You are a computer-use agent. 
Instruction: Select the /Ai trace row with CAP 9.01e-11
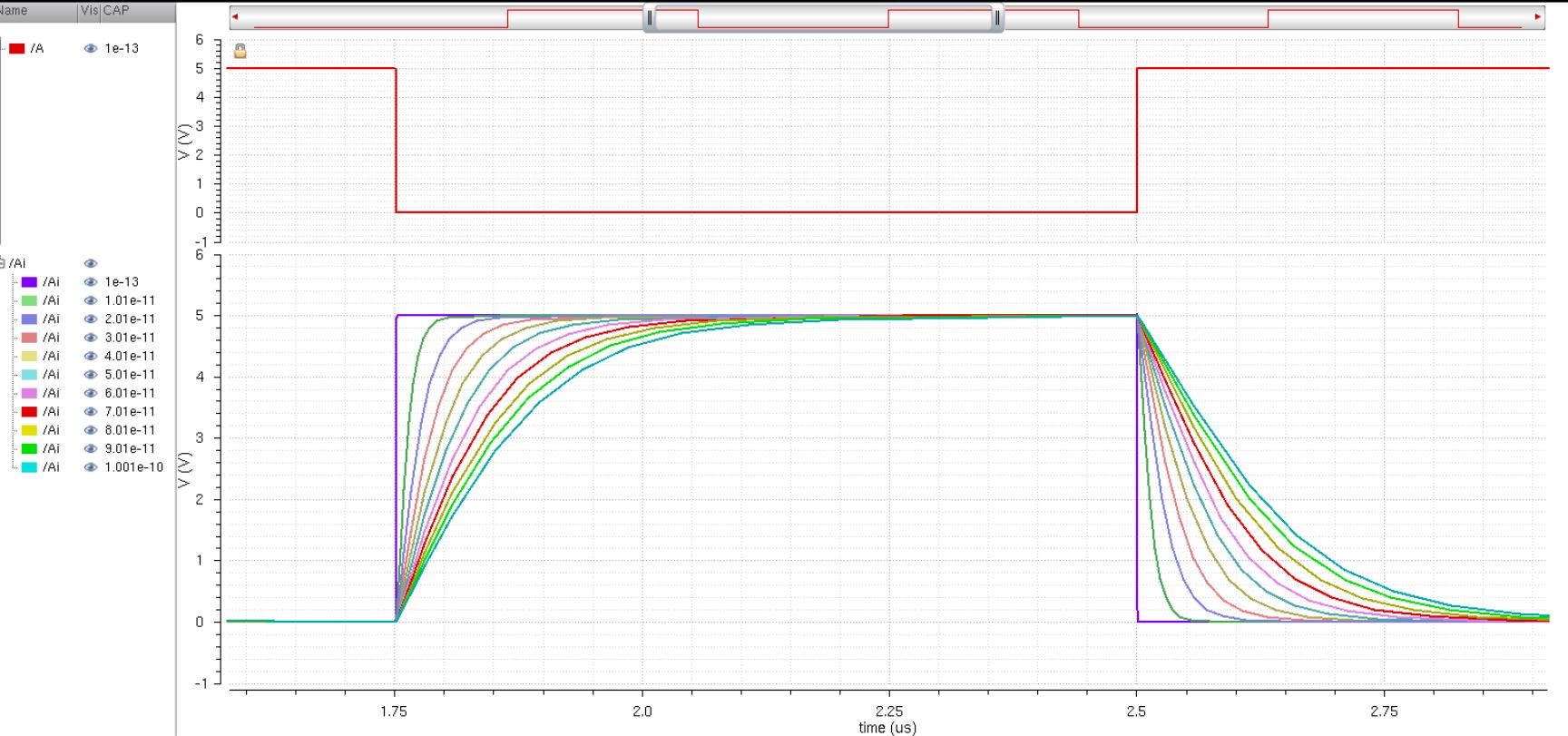pyautogui.click(x=52, y=448)
